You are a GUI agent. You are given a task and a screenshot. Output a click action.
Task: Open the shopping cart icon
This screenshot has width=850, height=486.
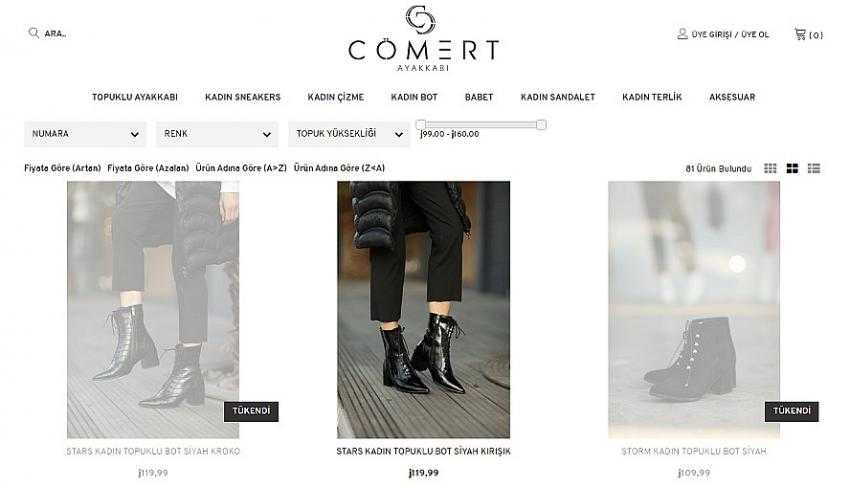[x=800, y=34]
